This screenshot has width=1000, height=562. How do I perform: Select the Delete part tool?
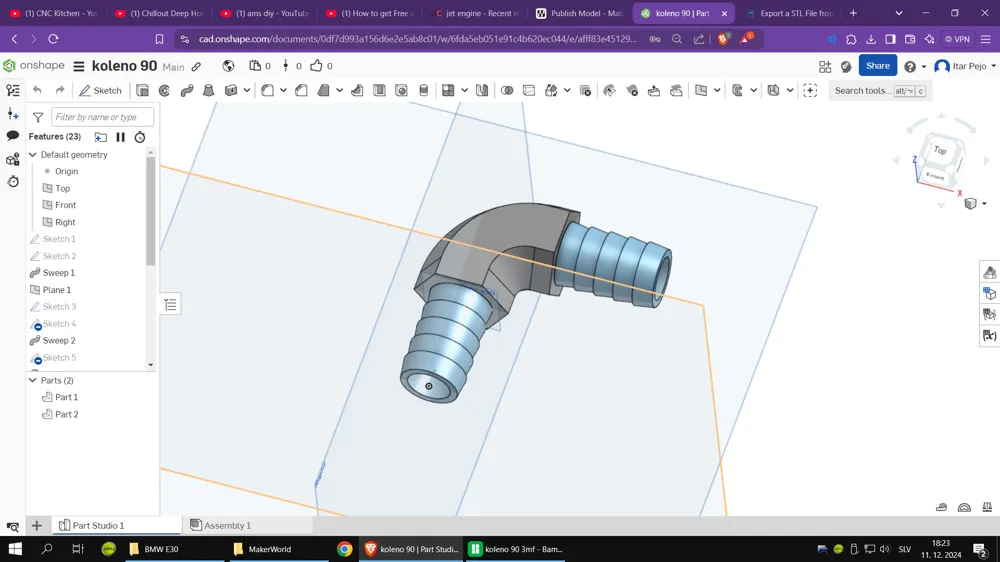585,91
